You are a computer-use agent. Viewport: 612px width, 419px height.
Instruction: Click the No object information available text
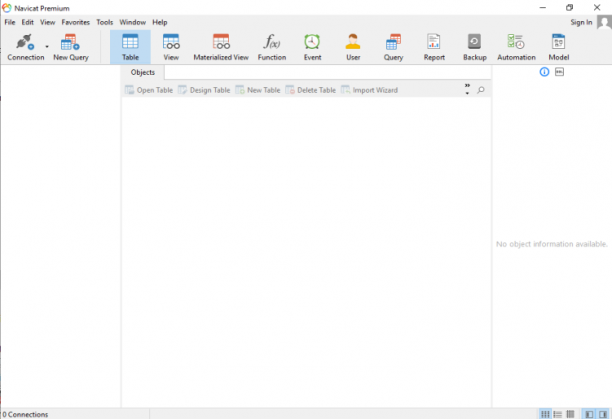[x=552, y=244]
